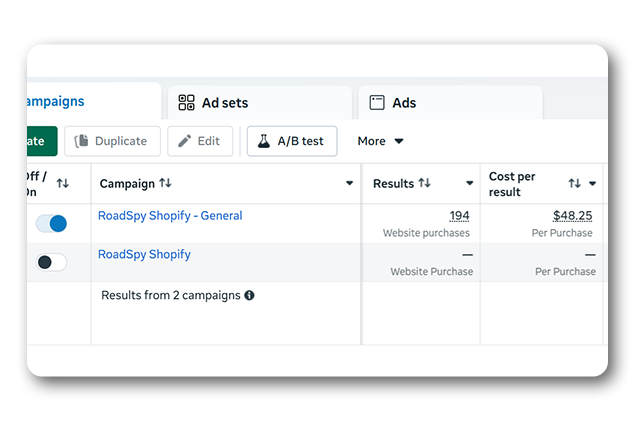This screenshot has height=421, width=635.
Task: Click info icon beside Results from 2 campaigns
Action: tap(249, 296)
